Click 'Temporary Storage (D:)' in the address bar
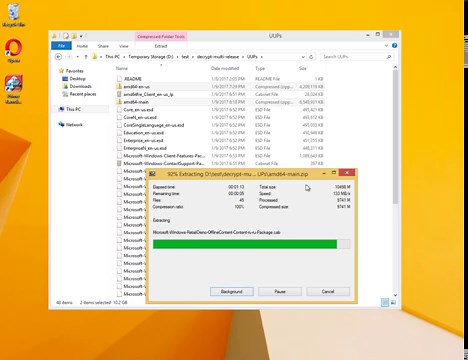 [151, 57]
